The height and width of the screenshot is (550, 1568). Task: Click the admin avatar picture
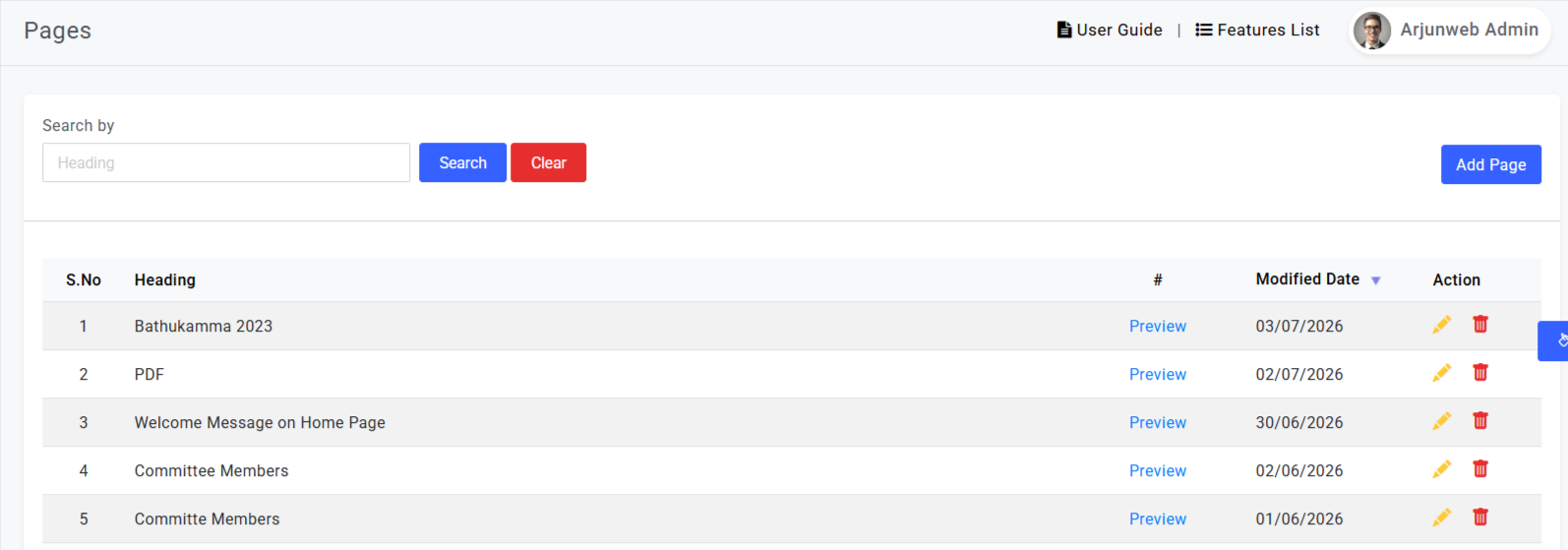tap(1372, 31)
